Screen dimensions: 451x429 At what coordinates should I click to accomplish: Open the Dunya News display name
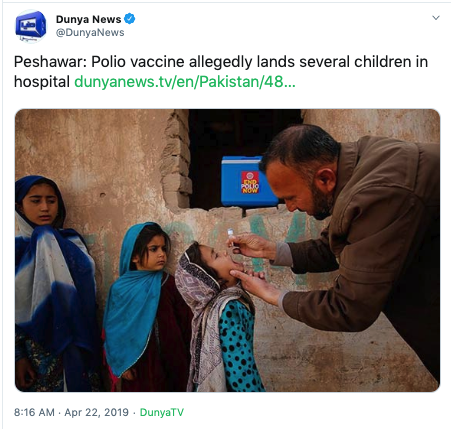pyautogui.click(x=88, y=19)
